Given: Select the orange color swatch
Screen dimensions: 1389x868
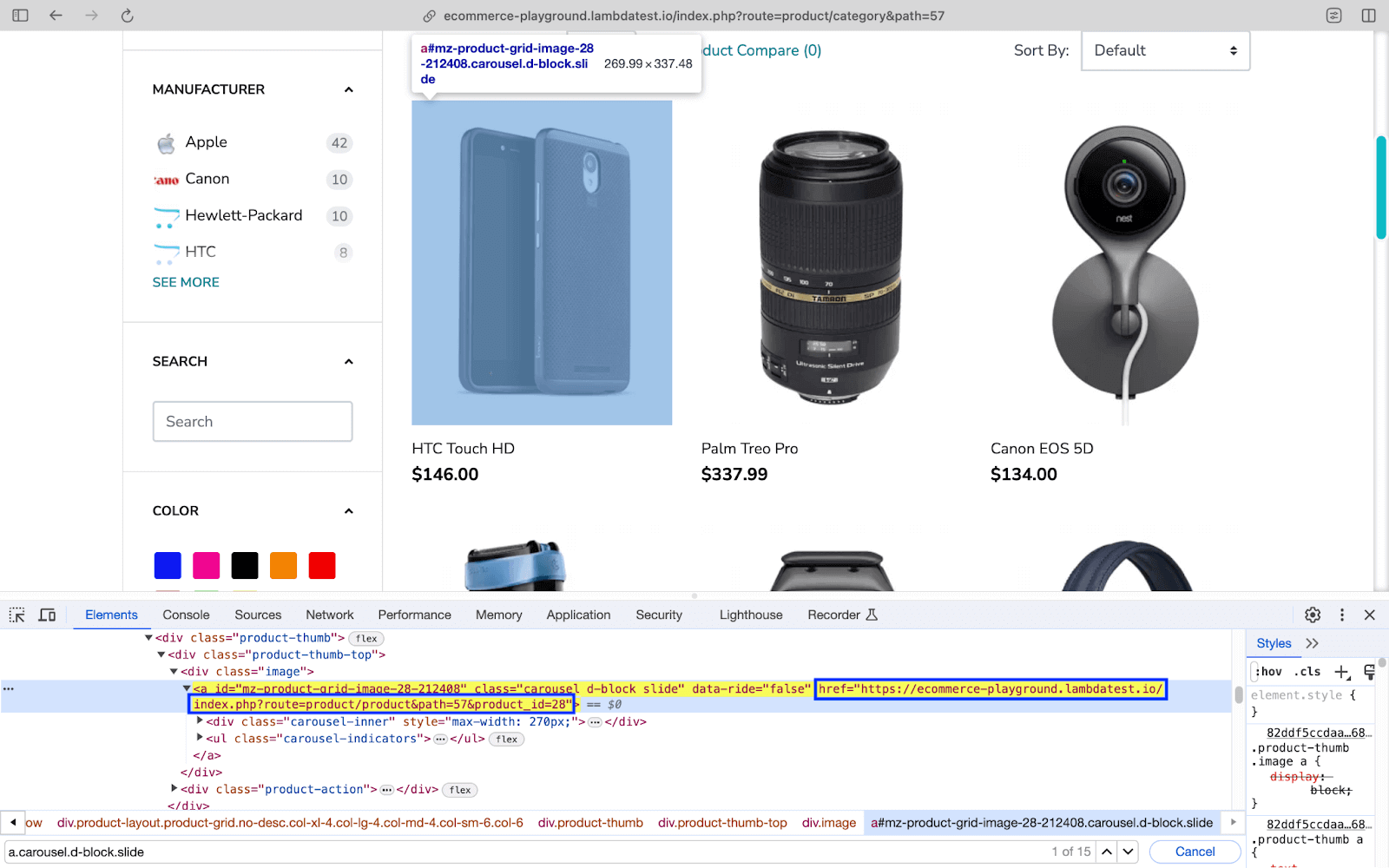Looking at the screenshot, I should 283,565.
